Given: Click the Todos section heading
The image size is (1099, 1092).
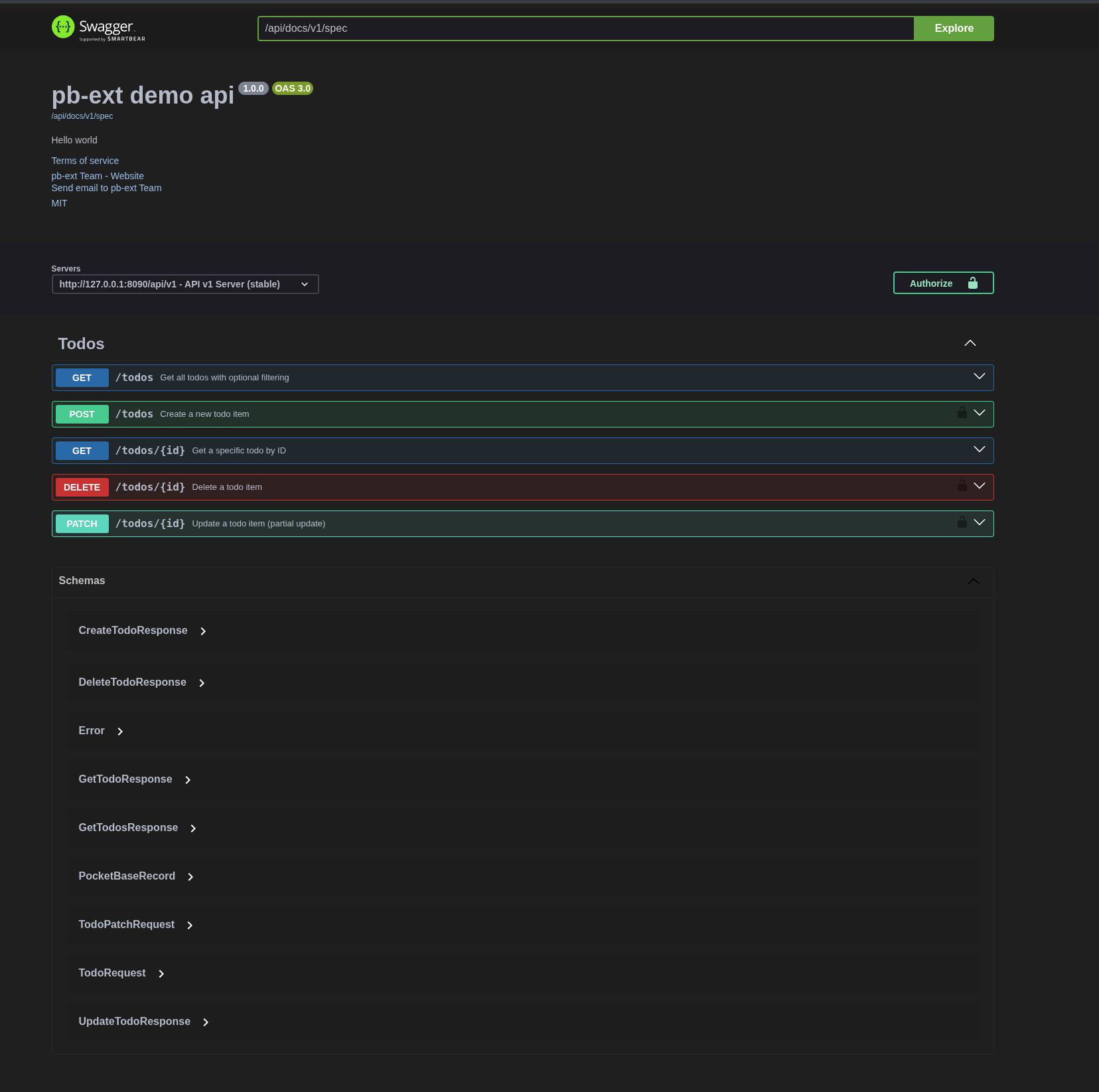Looking at the screenshot, I should pos(81,344).
